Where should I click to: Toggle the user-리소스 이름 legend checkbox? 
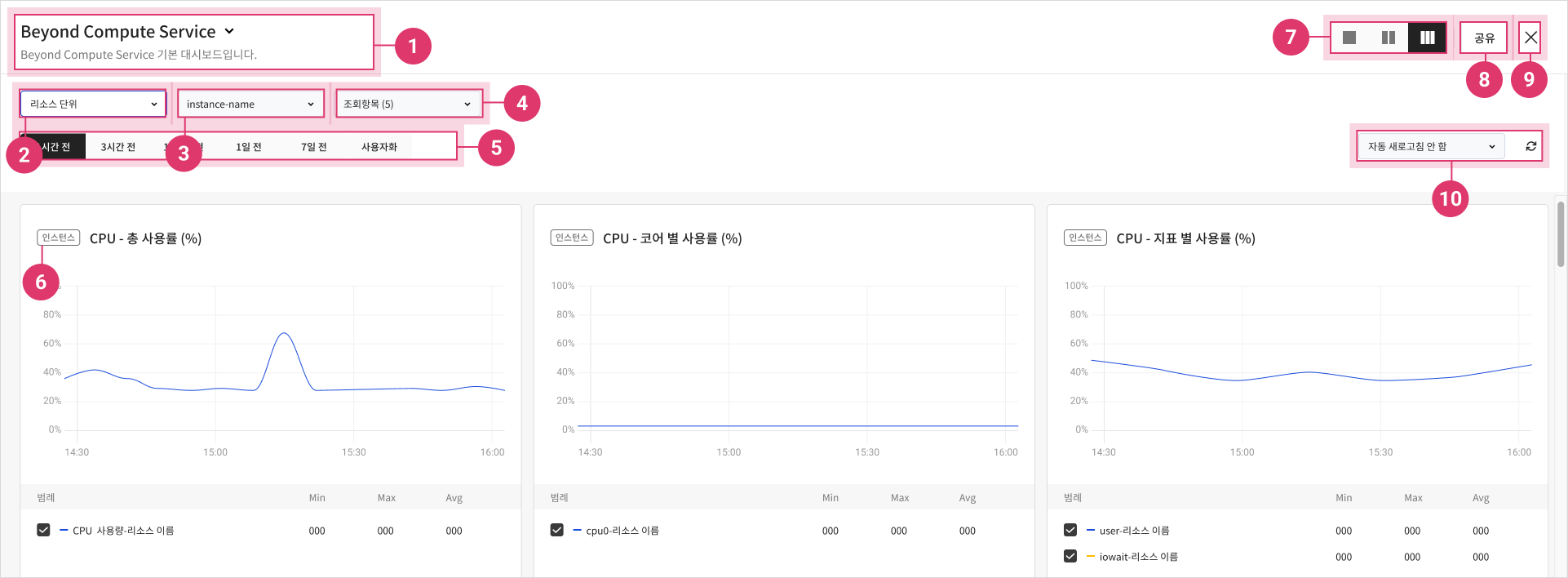coord(1070,530)
